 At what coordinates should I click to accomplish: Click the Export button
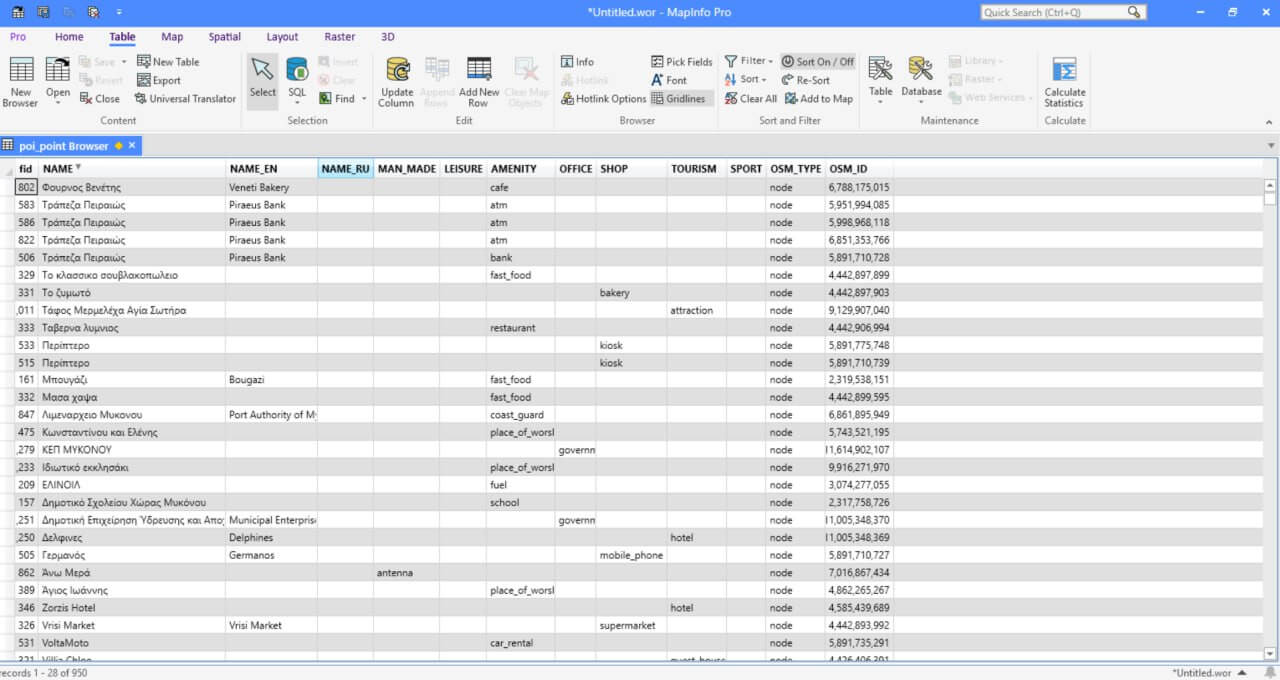point(159,80)
